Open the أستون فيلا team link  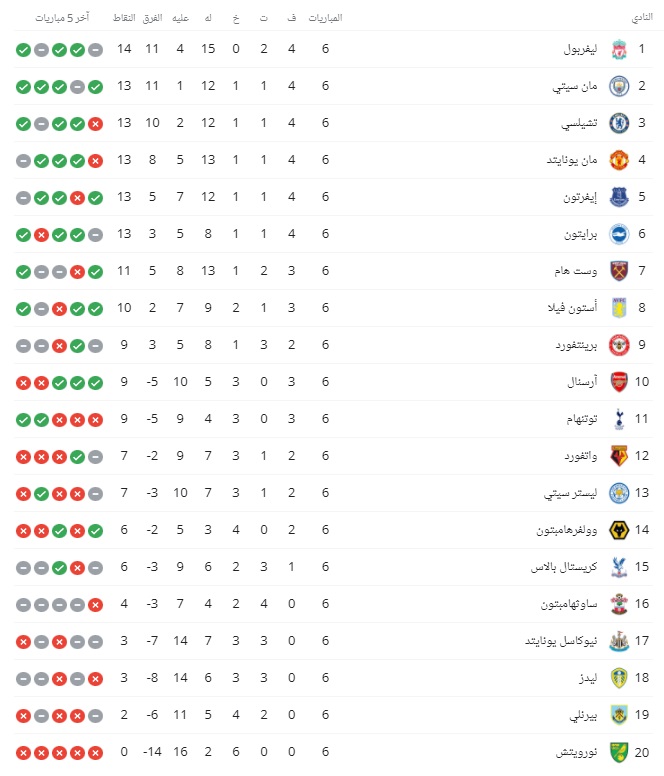(574, 308)
